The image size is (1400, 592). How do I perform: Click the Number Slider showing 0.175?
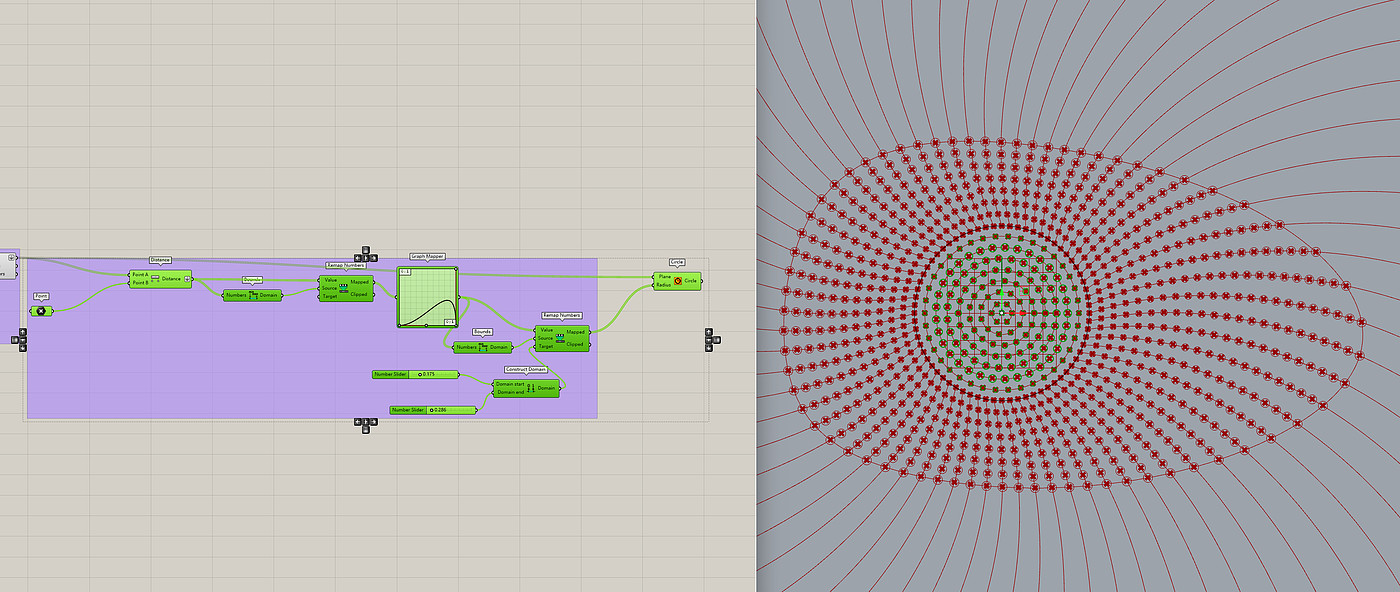point(416,374)
